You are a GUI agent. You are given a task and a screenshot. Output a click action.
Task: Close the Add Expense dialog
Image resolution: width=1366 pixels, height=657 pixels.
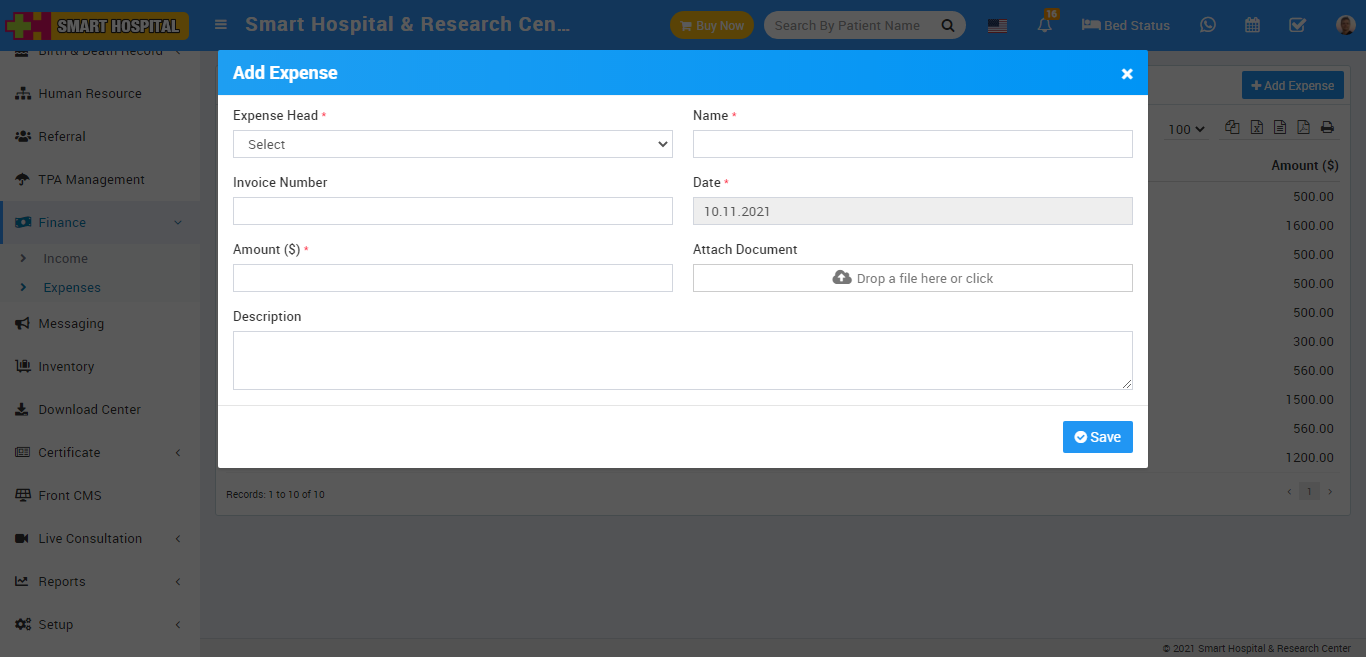pyautogui.click(x=1127, y=74)
